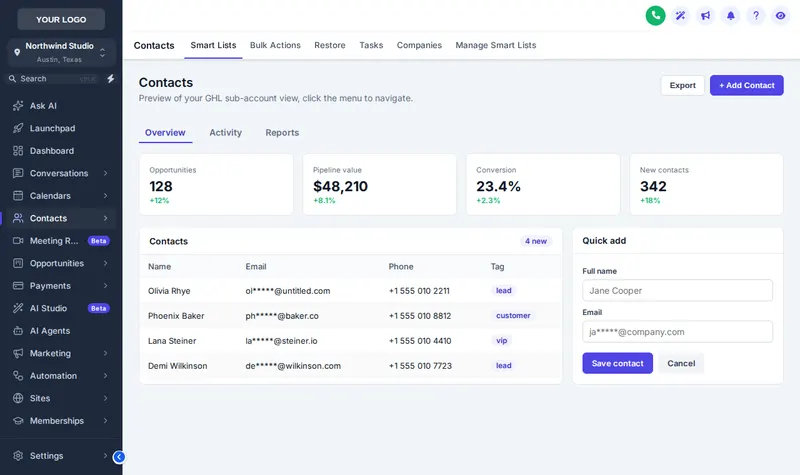Click the lightning bolt quick actions icon

point(111,79)
